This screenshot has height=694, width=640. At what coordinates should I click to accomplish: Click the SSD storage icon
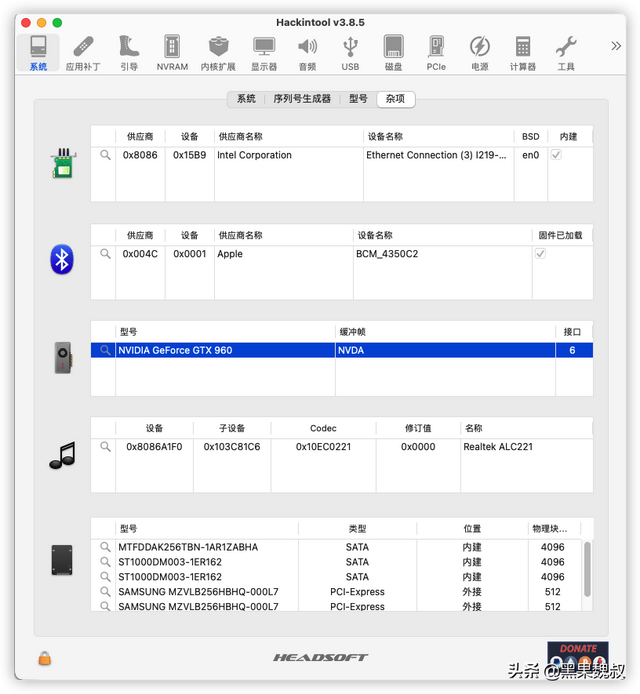pos(62,560)
